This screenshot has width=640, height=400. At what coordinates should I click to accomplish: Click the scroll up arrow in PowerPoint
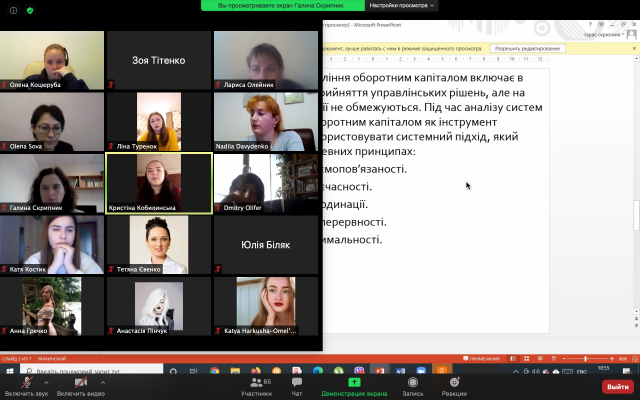[636, 59]
